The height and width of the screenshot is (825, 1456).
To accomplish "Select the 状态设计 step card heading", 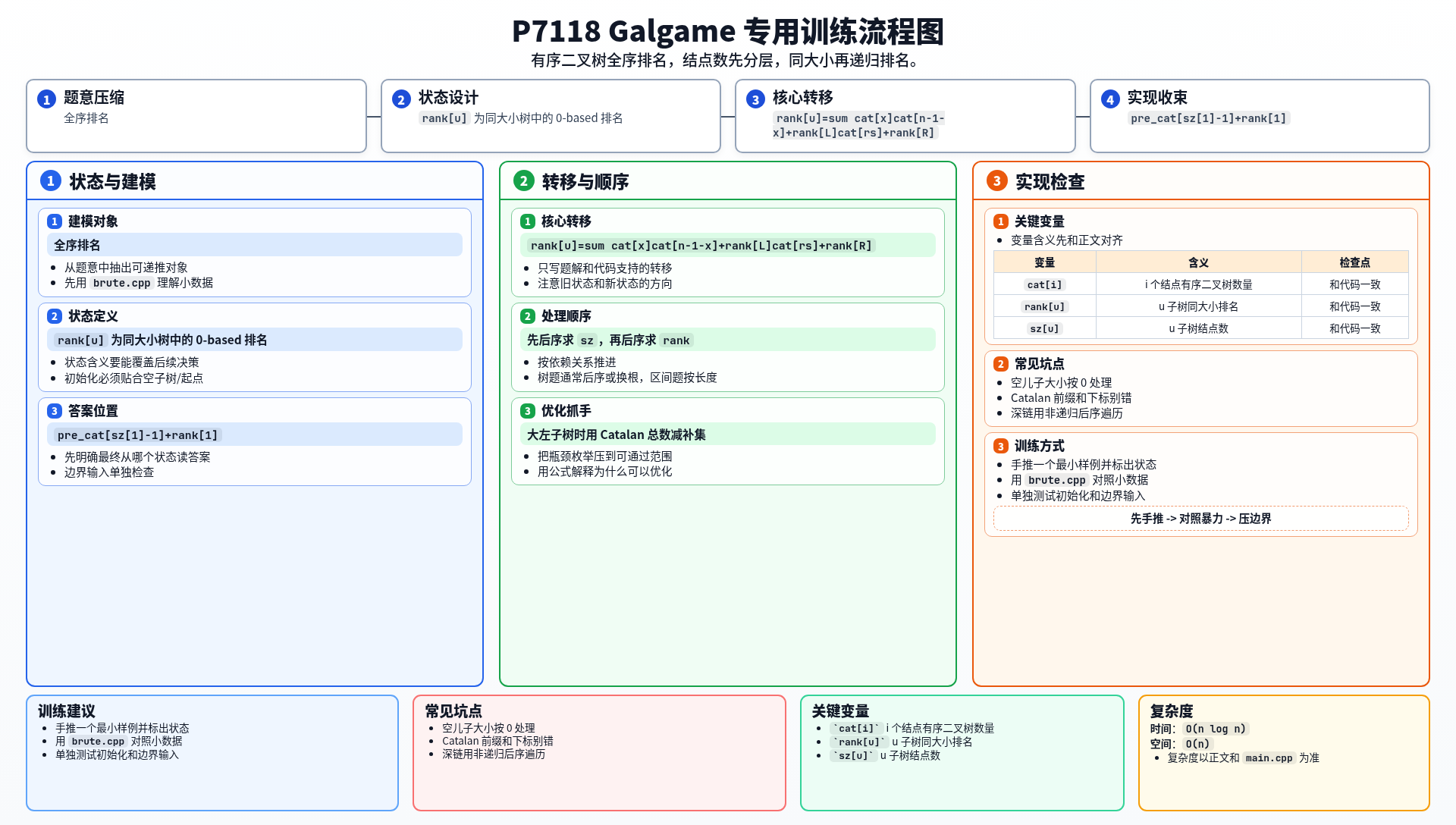I will [448, 98].
